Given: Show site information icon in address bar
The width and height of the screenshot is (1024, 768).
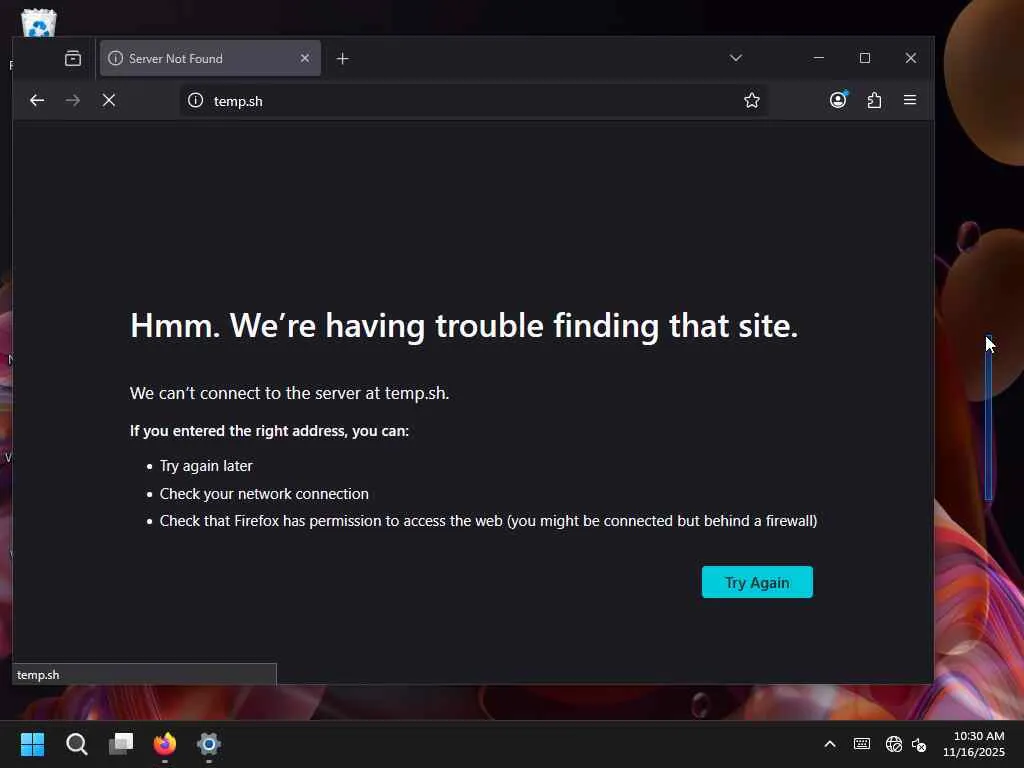Looking at the screenshot, I should coord(195,101).
